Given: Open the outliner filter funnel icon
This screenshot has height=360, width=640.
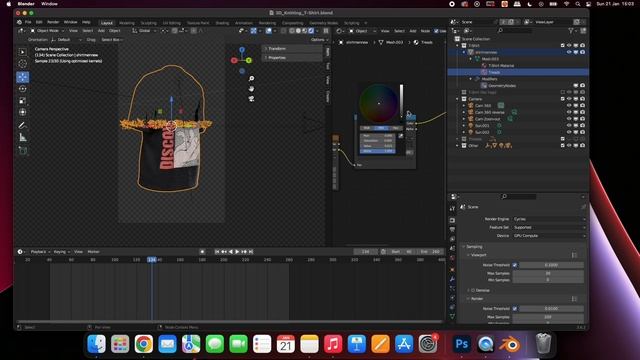Looking at the screenshot, I should (x=571, y=31).
